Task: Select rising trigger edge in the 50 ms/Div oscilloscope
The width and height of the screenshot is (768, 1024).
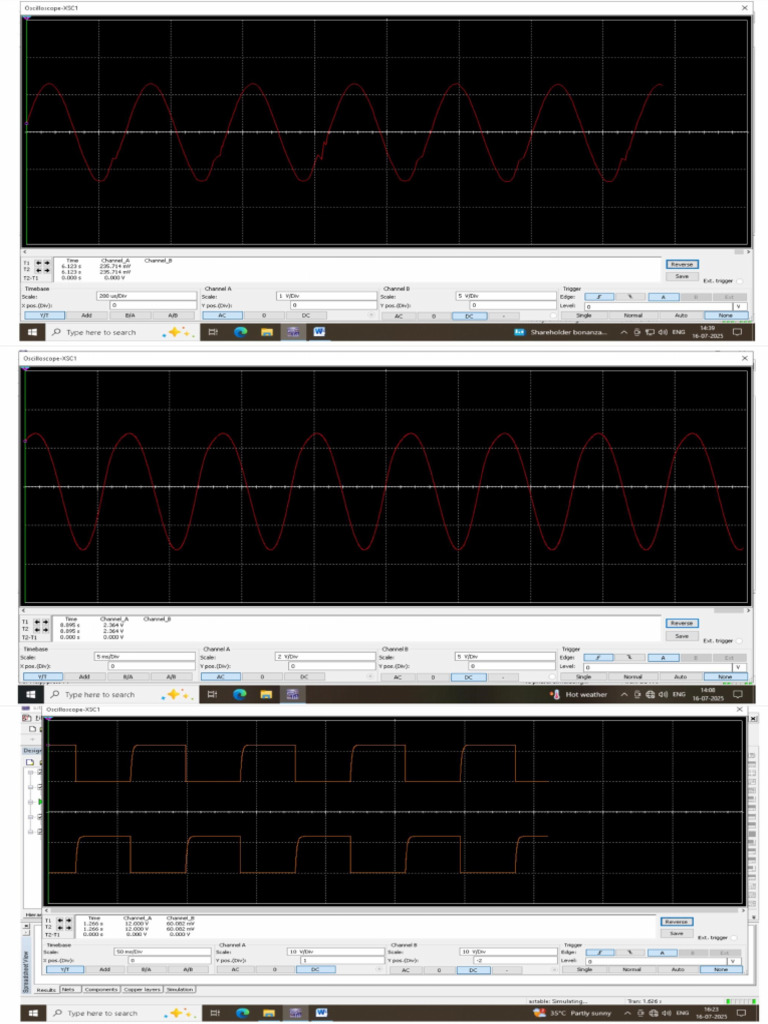Action: pos(599,953)
